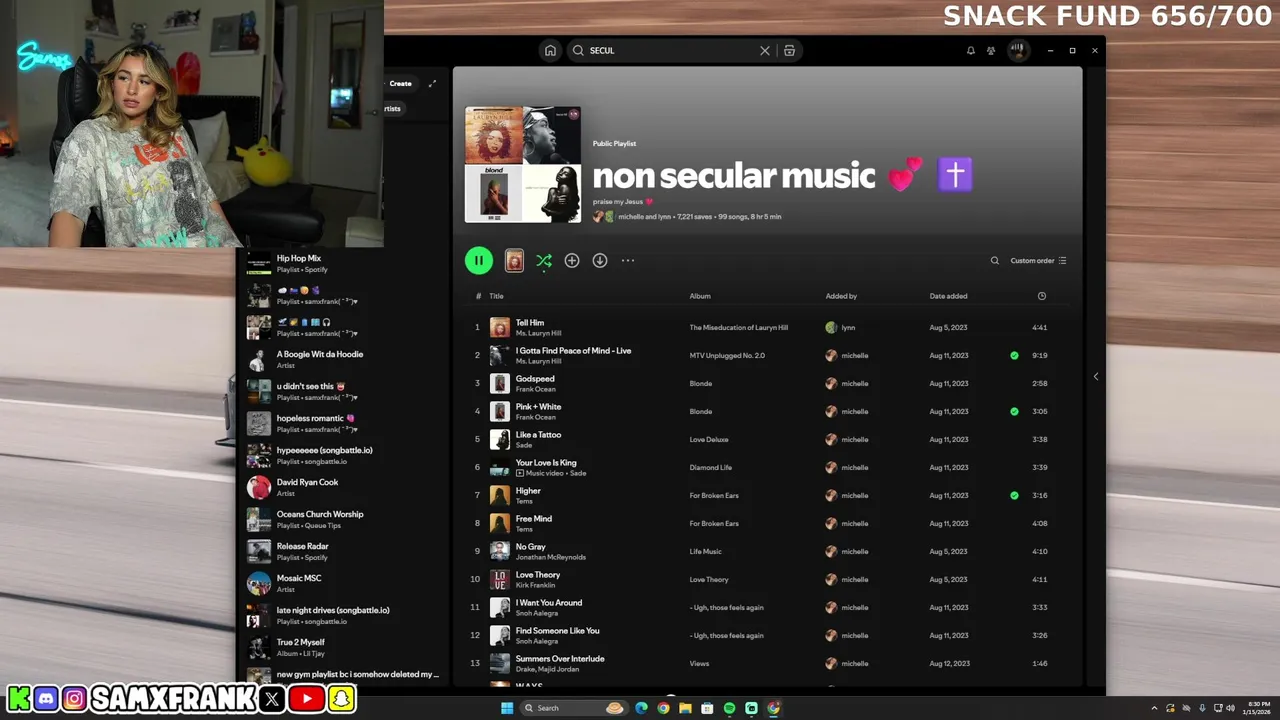Open the Windows Start menu
1280x720 pixels.
pos(507,708)
